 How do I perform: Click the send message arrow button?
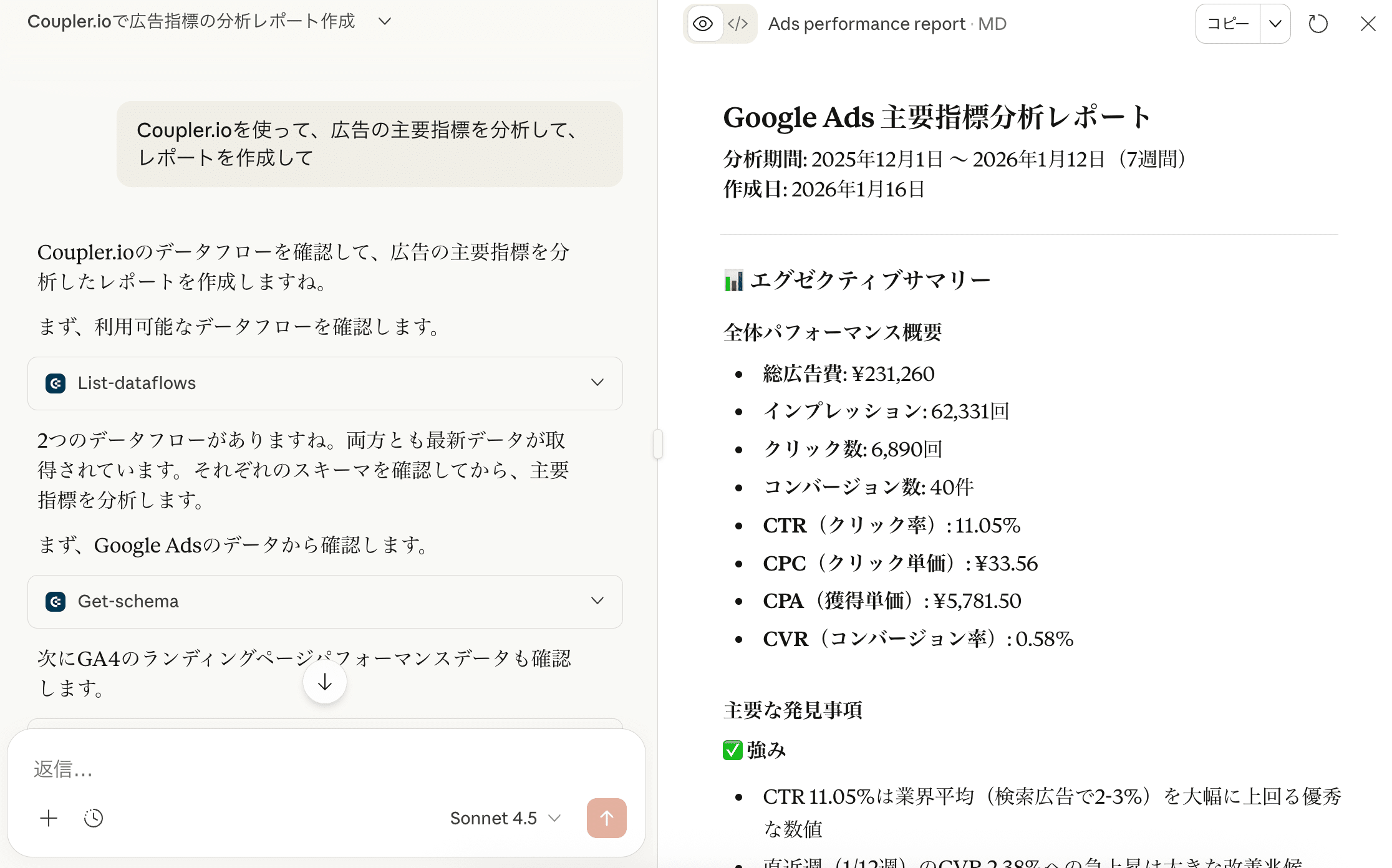[607, 818]
